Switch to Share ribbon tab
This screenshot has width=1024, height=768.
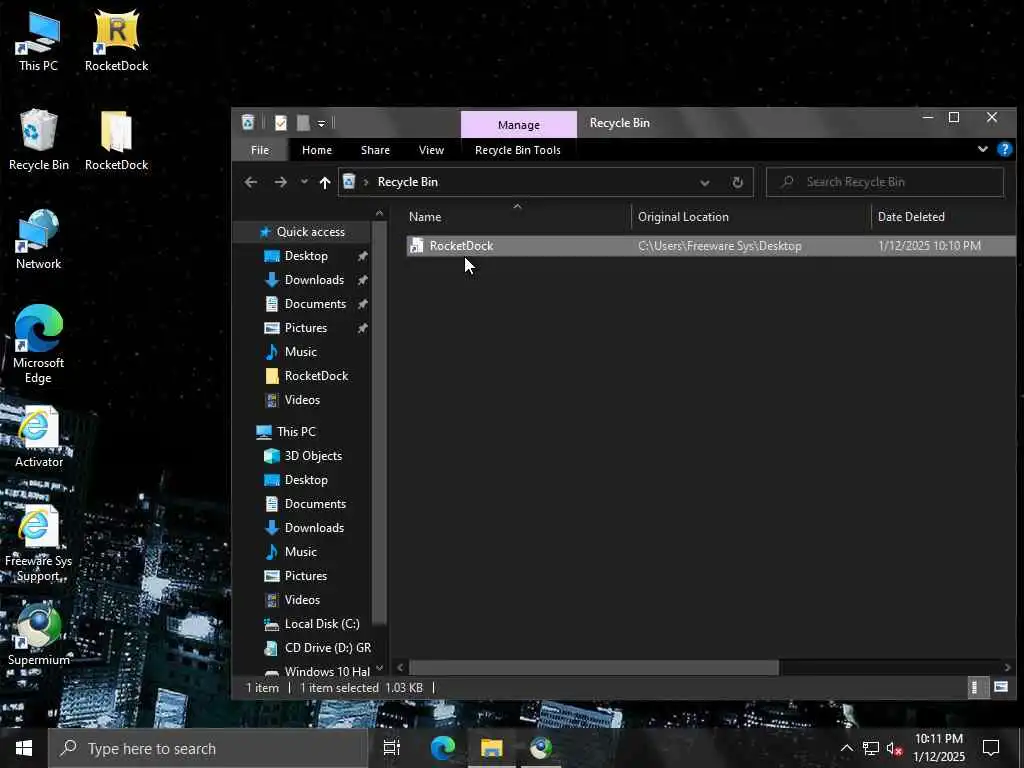click(x=376, y=150)
